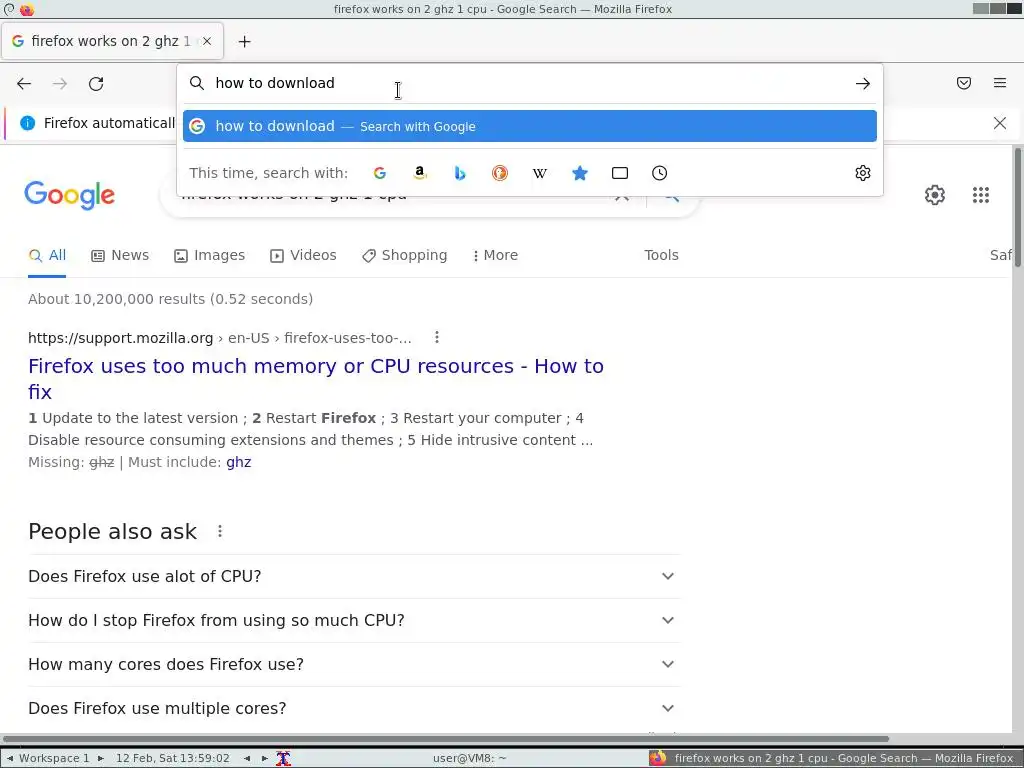Click the SafeSearch label at right edge
The height and width of the screenshot is (768, 1024).
click(x=1000, y=255)
